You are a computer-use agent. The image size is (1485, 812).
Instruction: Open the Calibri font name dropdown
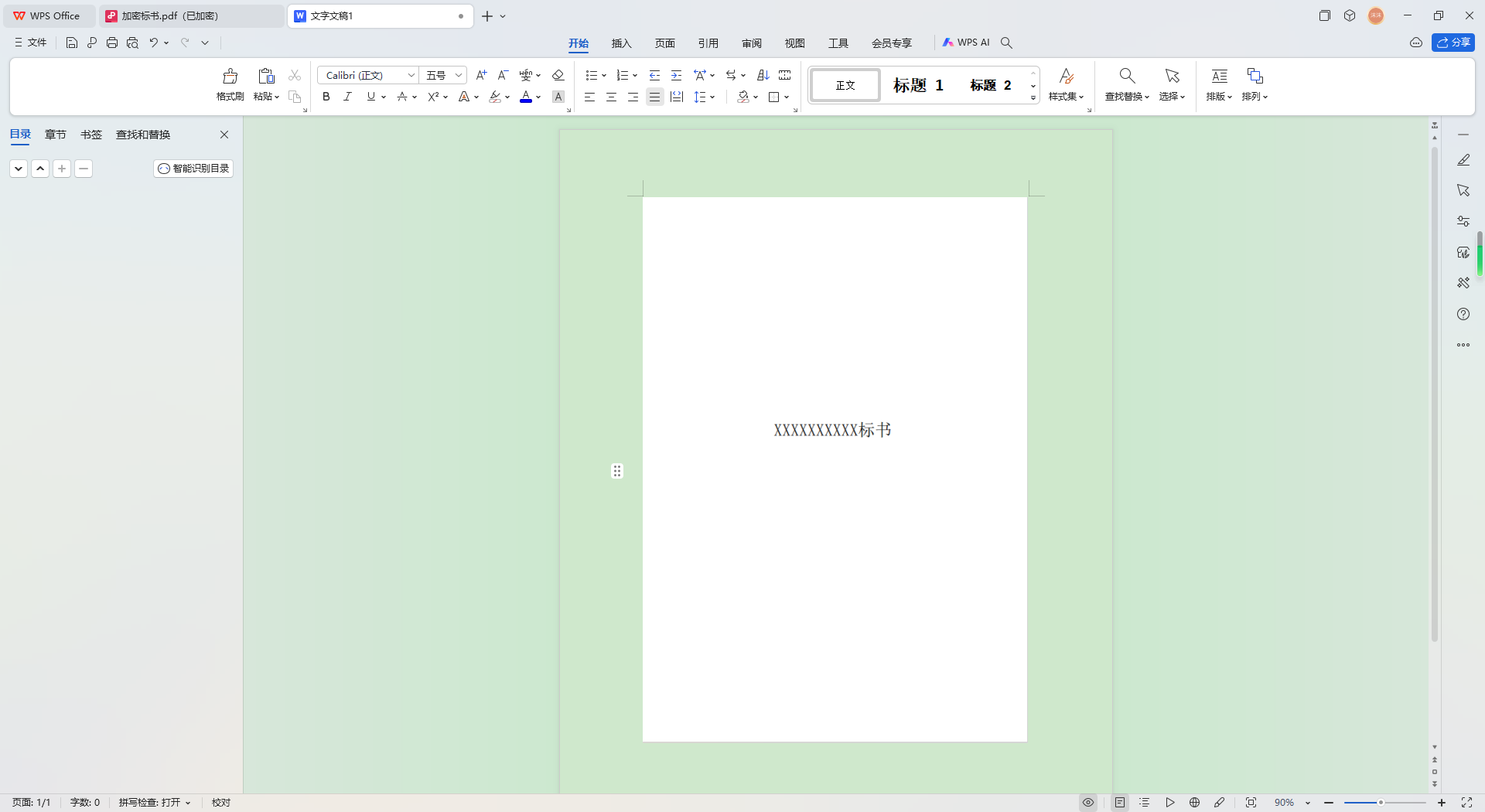click(x=411, y=75)
